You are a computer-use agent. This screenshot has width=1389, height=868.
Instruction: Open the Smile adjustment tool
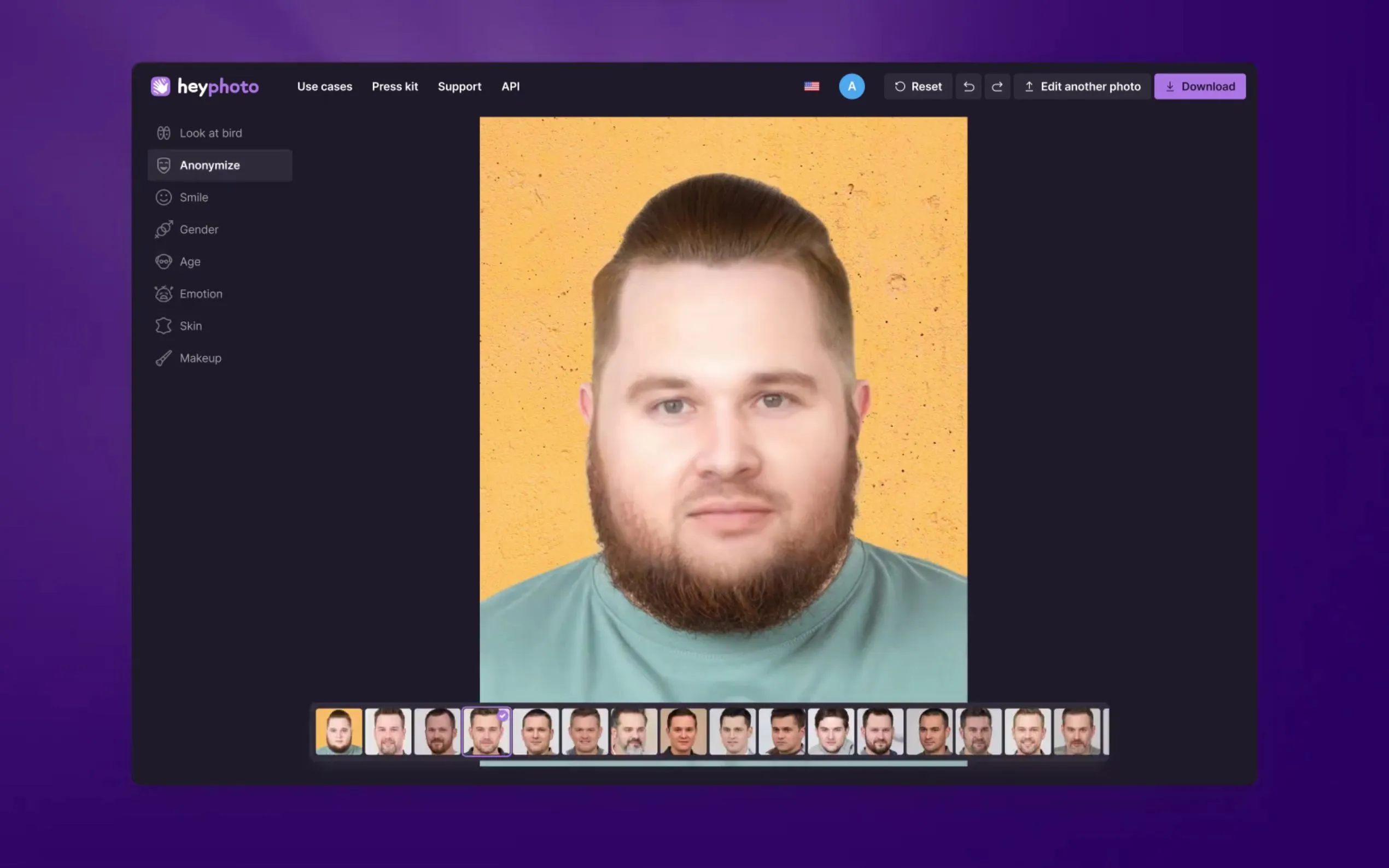point(194,197)
